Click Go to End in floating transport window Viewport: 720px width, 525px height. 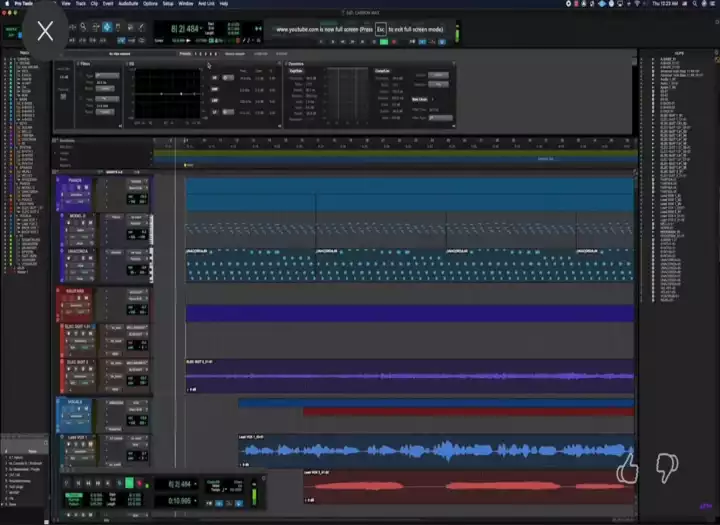click(108, 483)
